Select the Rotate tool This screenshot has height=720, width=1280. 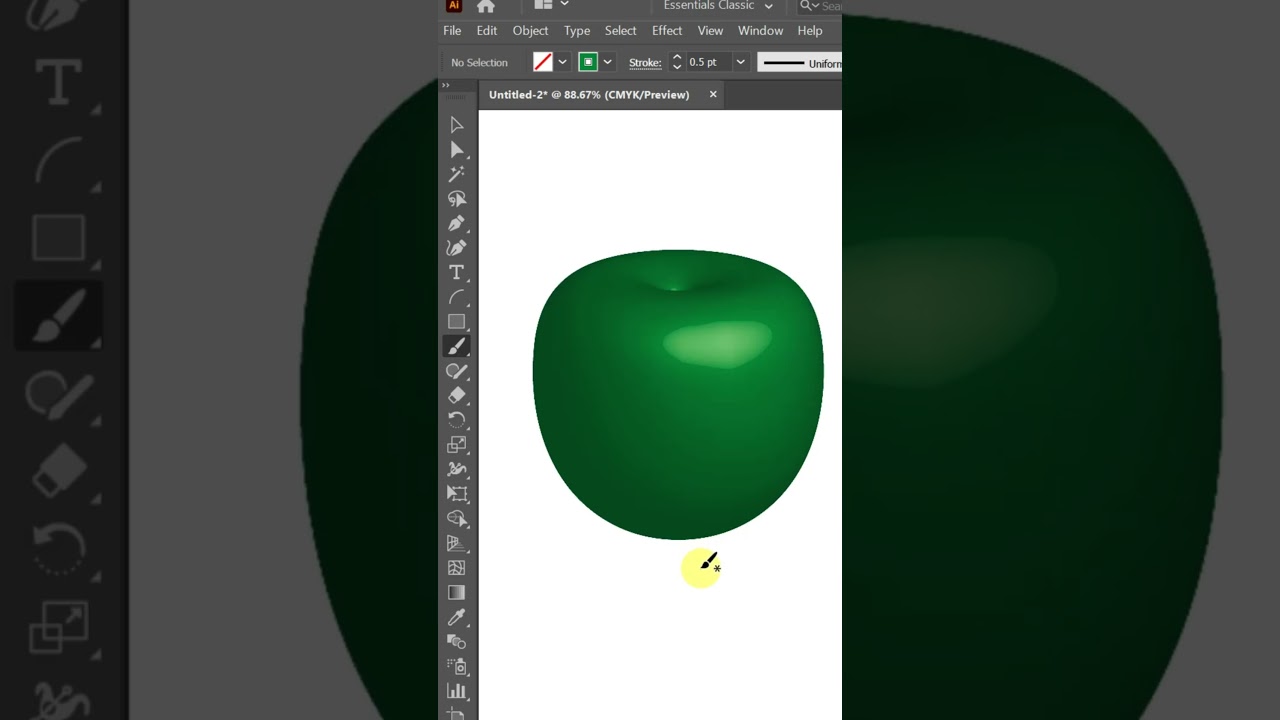(x=456, y=420)
